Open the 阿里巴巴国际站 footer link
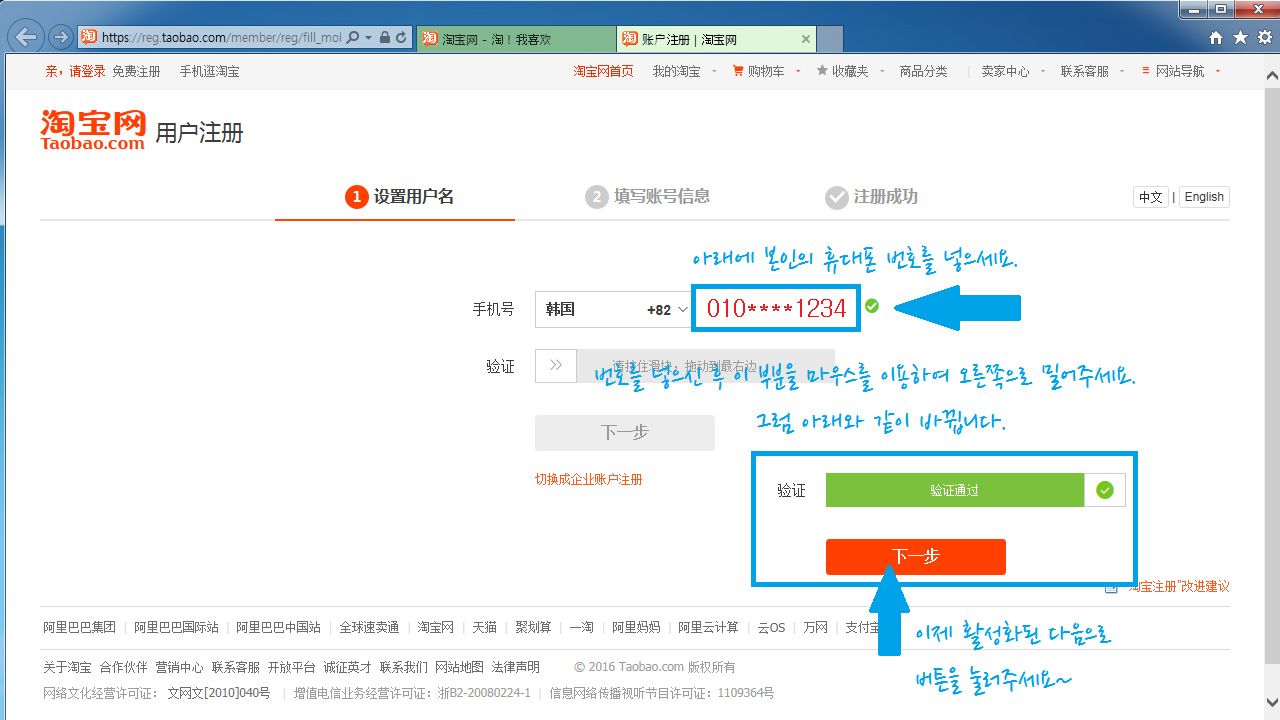The image size is (1280, 720). point(176,627)
